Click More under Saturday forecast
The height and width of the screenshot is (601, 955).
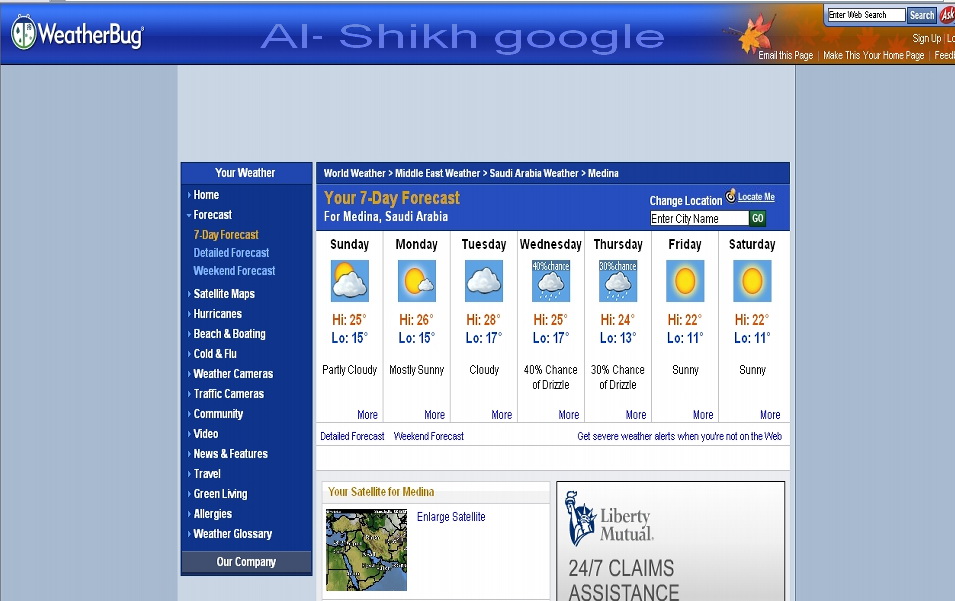point(770,415)
